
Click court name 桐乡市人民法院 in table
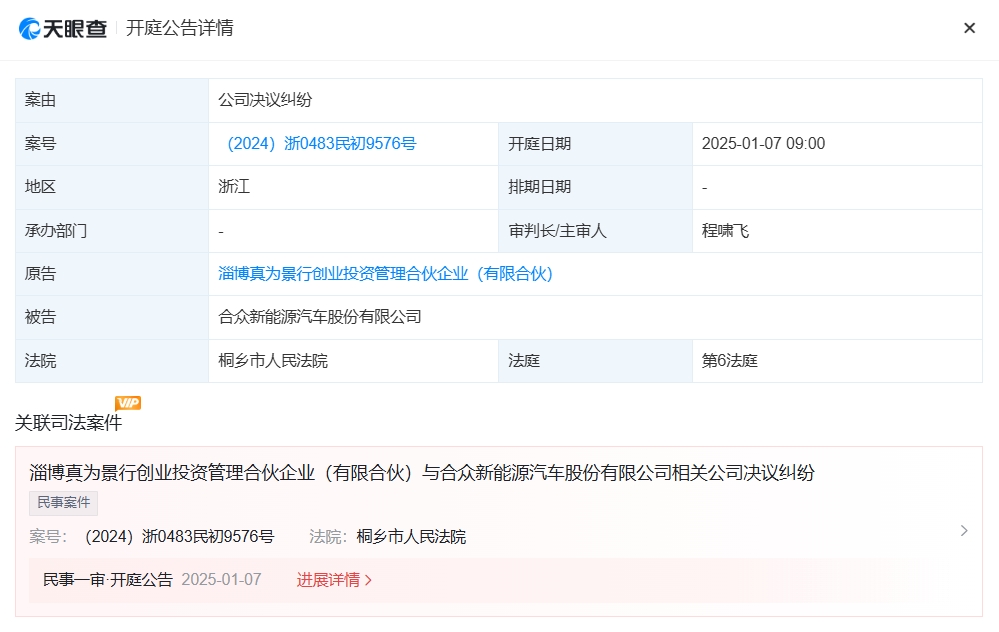click(273, 361)
